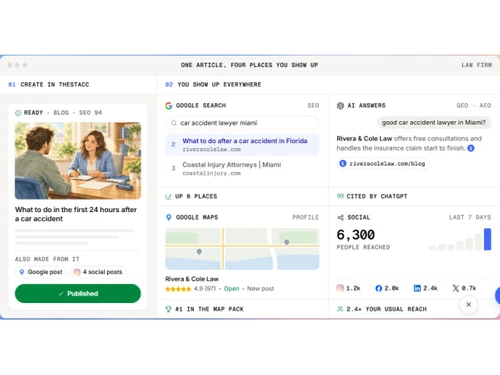Click the Social share icon
Viewport: 500px width, 375px height.
point(340,218)
